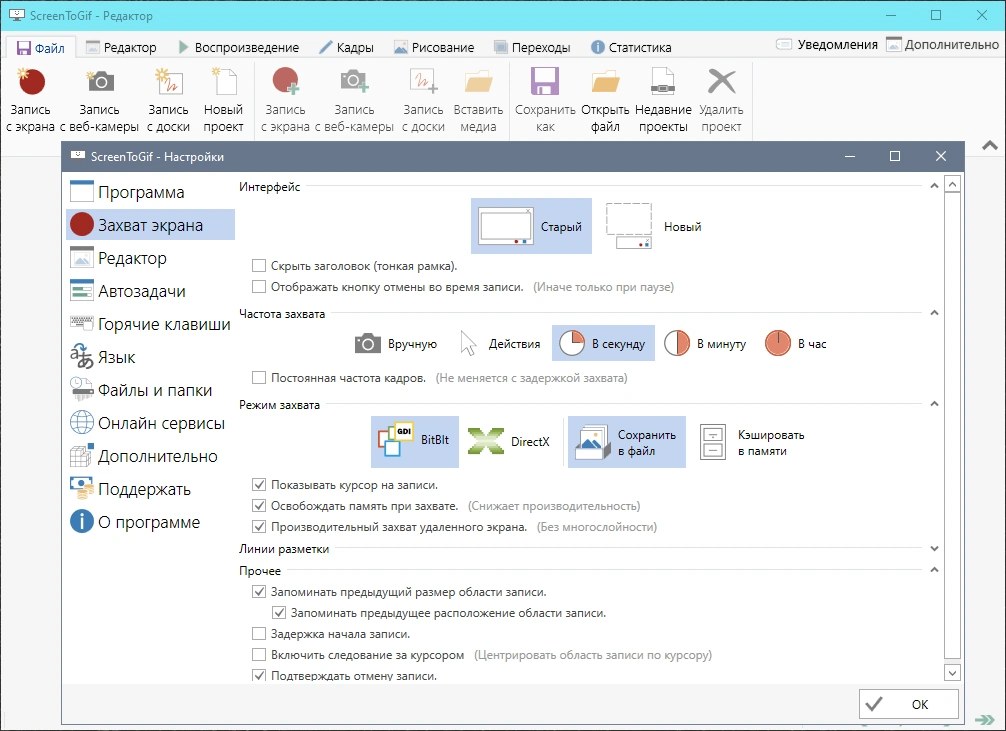Enable Задержка начала записи checkbox
This screenshot has height=731, width=1006.
click(x=259, y=634)
